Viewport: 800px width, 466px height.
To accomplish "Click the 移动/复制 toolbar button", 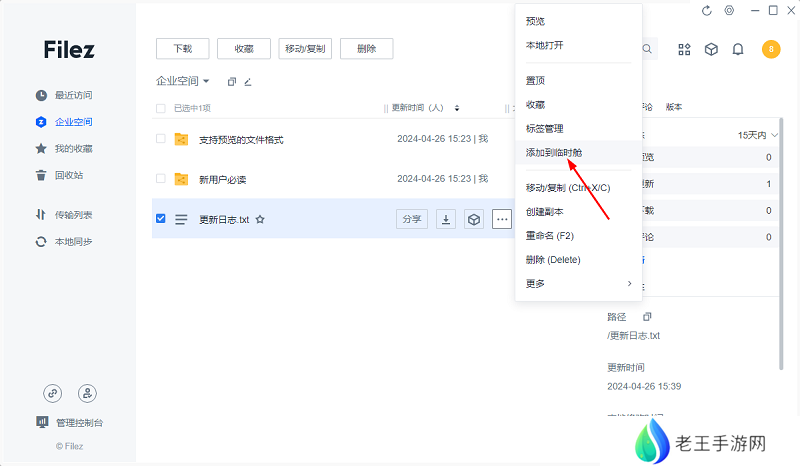I will coord(305,48).
